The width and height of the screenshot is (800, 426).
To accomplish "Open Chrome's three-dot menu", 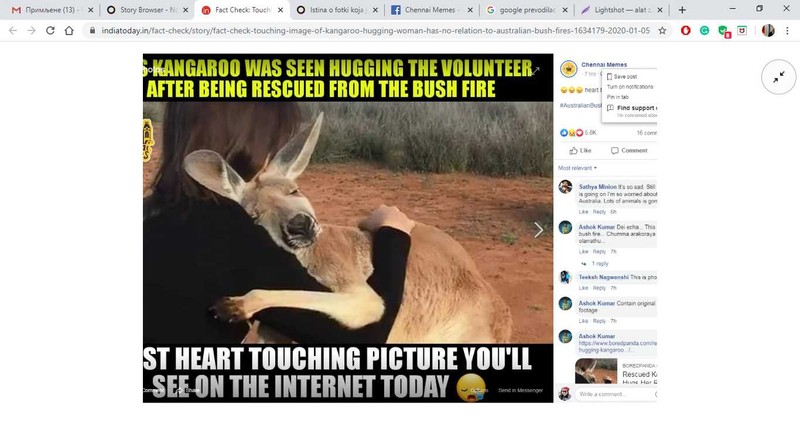I will point(788,31).
